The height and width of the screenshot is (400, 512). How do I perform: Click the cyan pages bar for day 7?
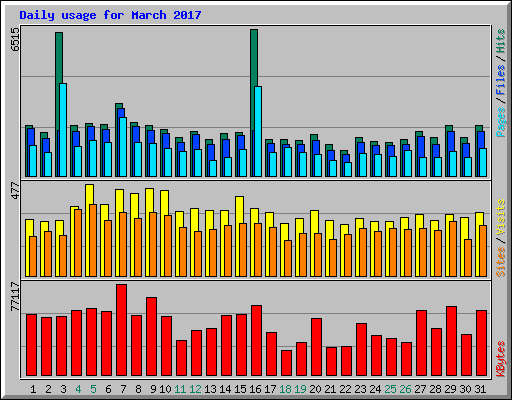coord(123,147)
